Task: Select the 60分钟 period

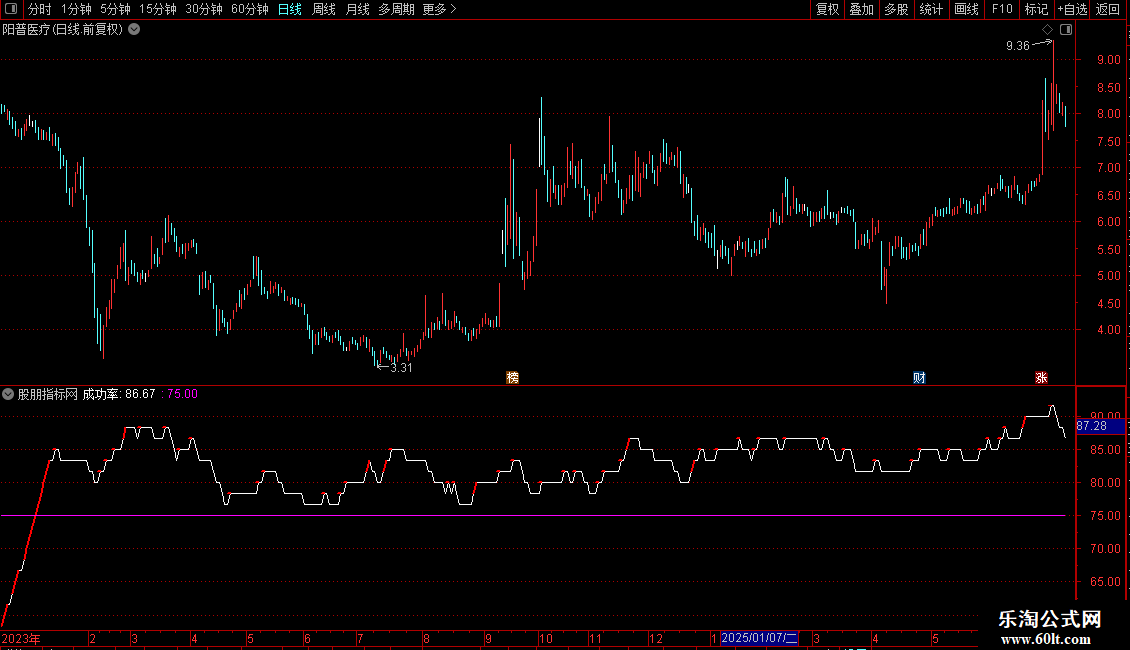Action: (x=250, y=9)
